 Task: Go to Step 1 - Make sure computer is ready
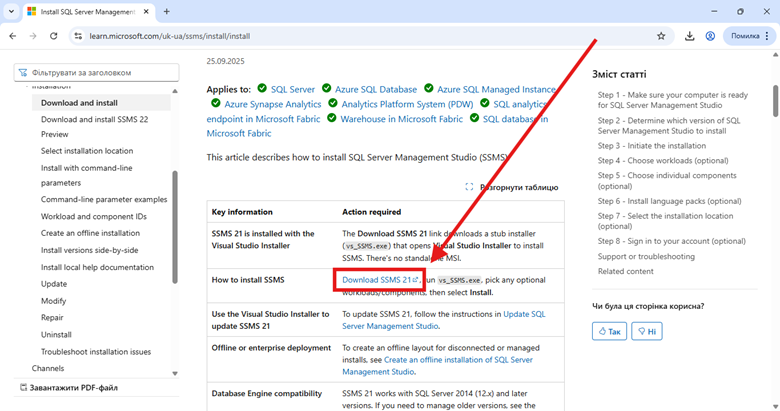pyautogui.click(x=673, y=100)
